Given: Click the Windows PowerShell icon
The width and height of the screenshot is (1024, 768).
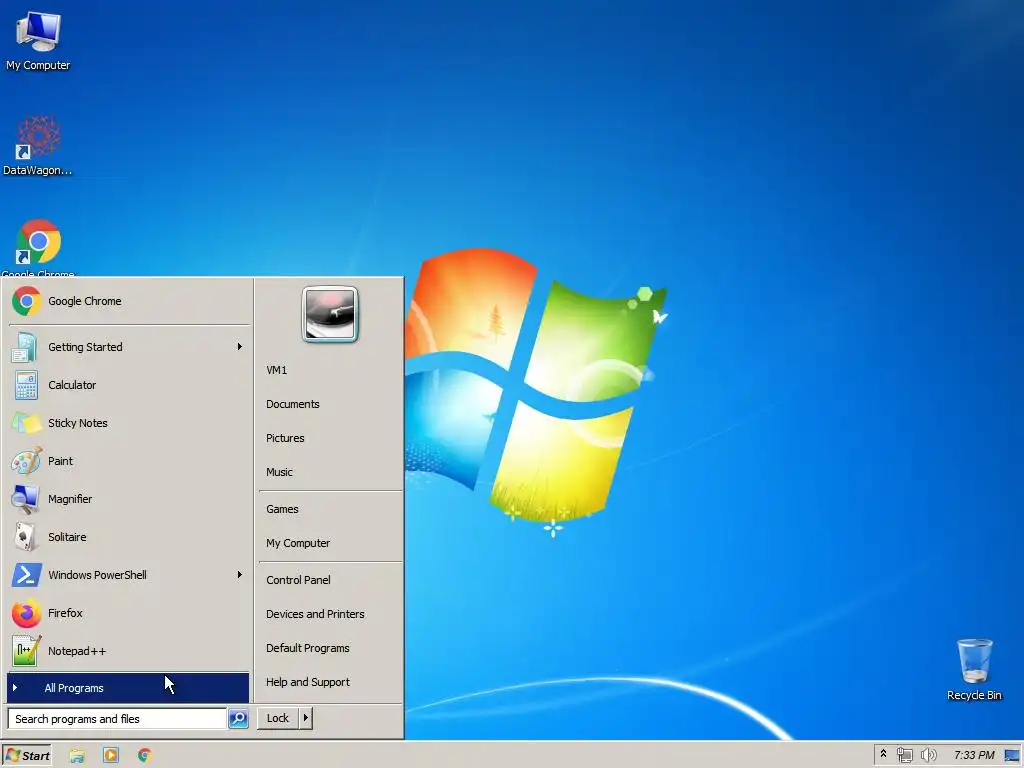Looking at the screenshot, I should [x=26, y=575].
